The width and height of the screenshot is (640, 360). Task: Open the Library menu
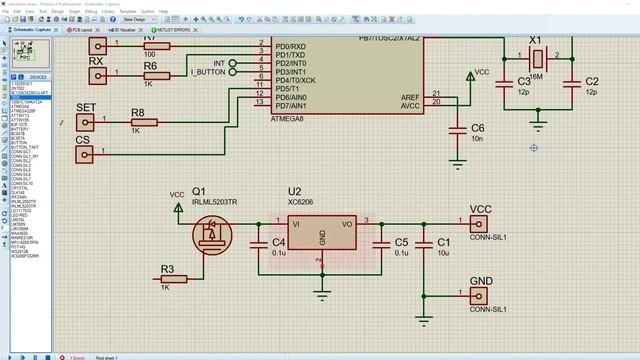point(108,11)
